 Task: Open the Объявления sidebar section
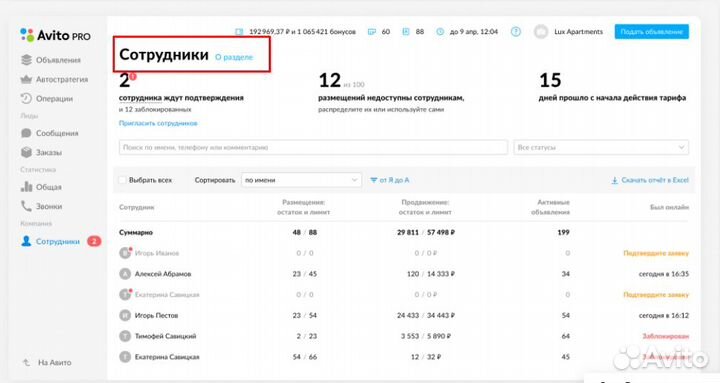click(51, 60)
